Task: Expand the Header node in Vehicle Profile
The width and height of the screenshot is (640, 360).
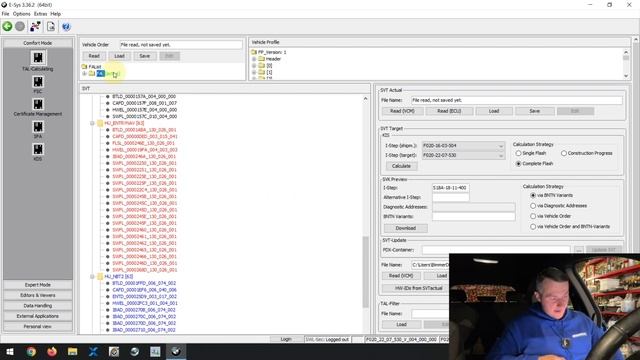Action: 254,59
